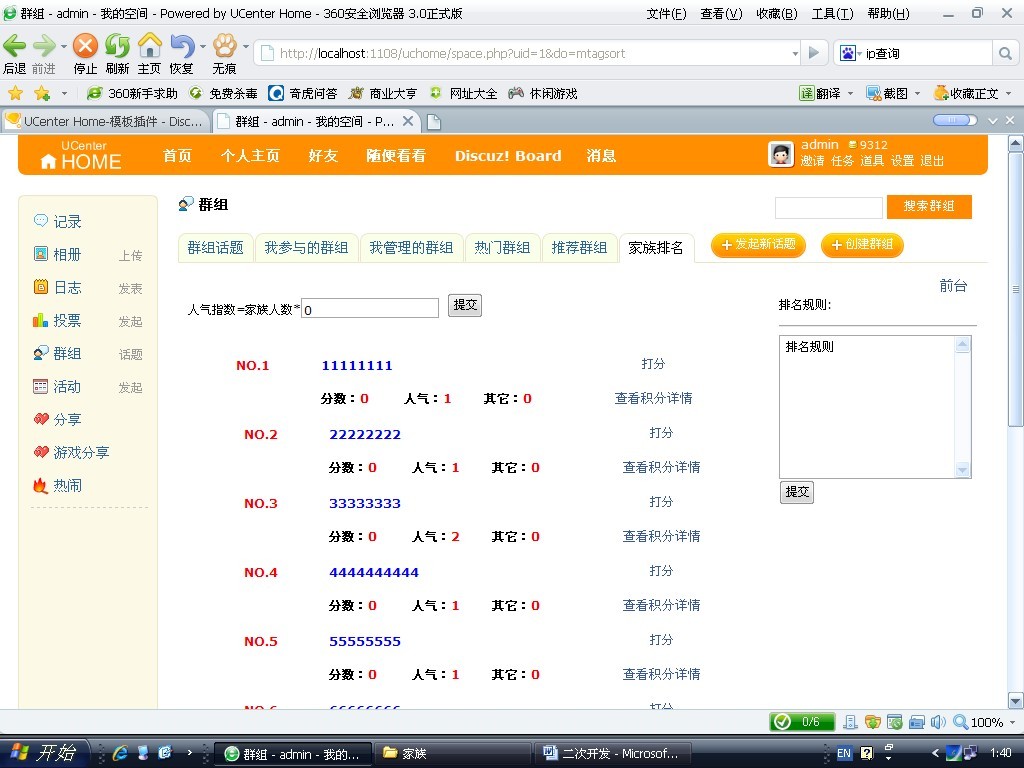Screen dimensions: 1024x768
Task: Click inside the 排名规则 text area
Action: coord(867,406)
